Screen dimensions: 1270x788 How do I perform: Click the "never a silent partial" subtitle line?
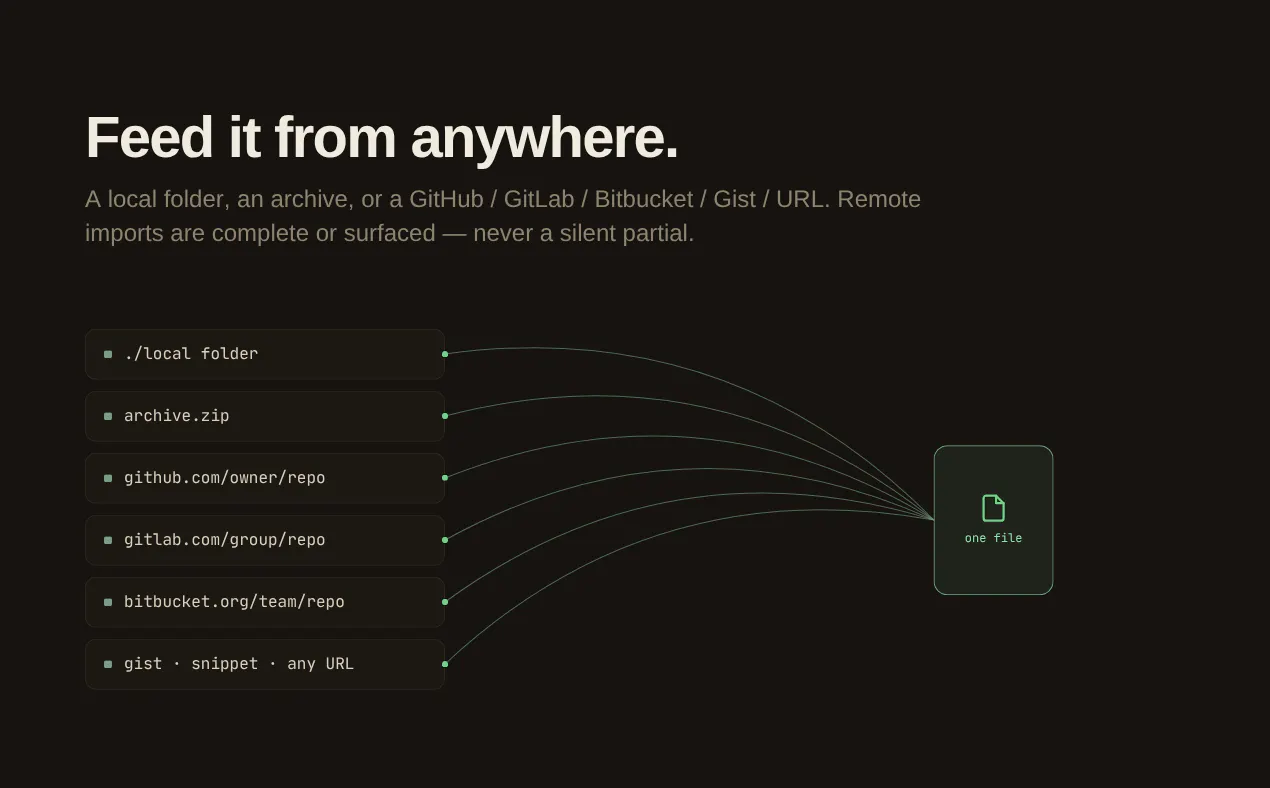(x=390, y=233)
